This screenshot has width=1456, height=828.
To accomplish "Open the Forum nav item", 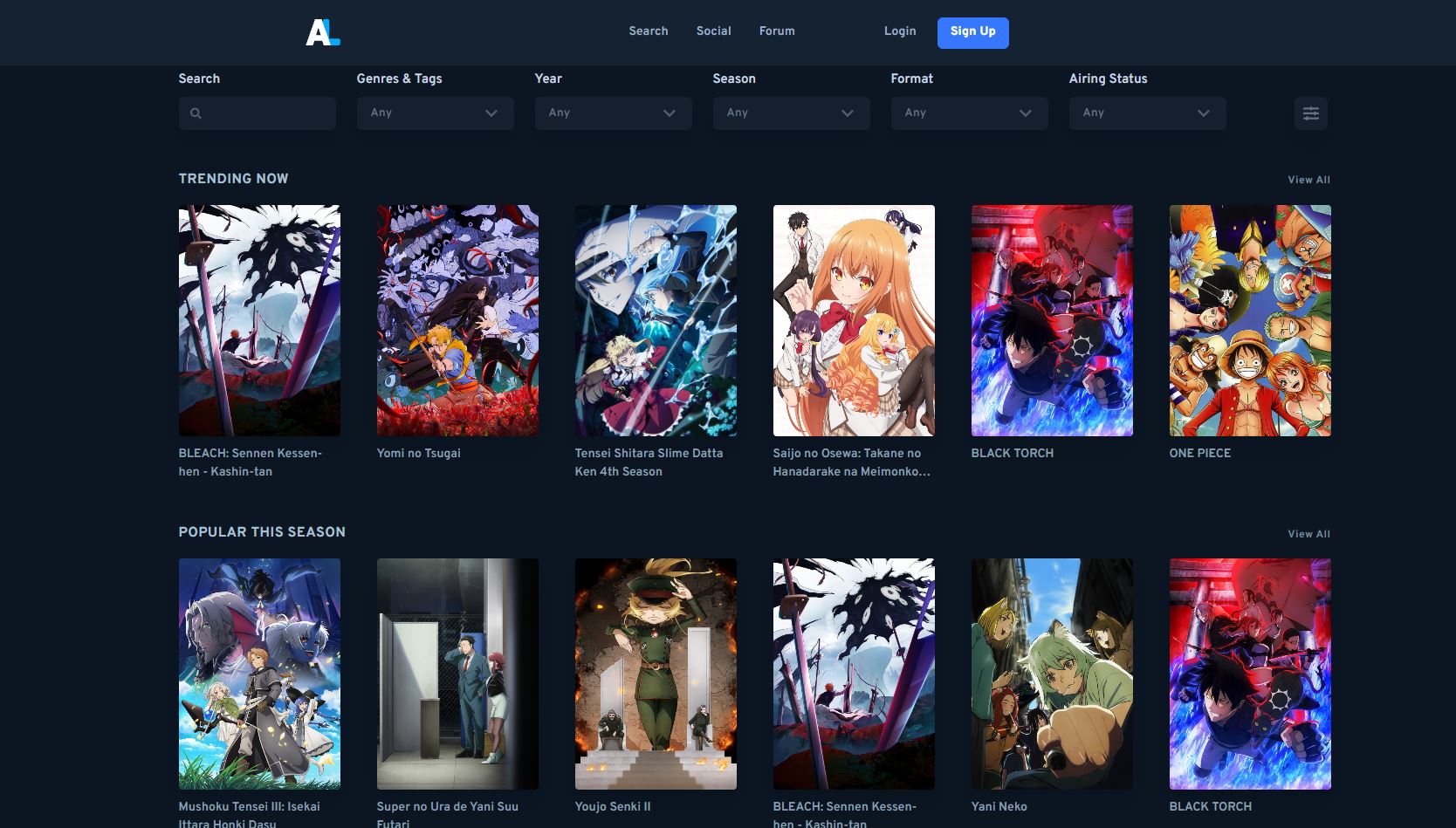I will click(x=777, y=31).
